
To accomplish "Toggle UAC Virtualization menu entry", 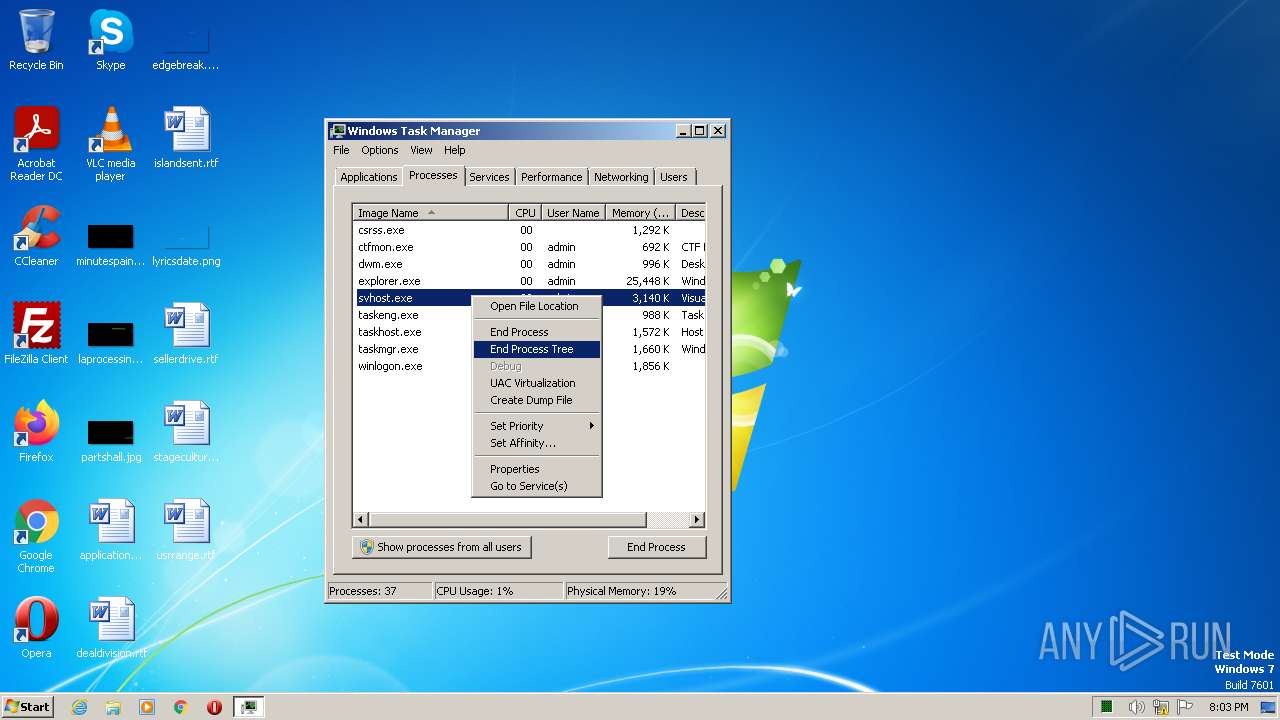I will (536, 383).
